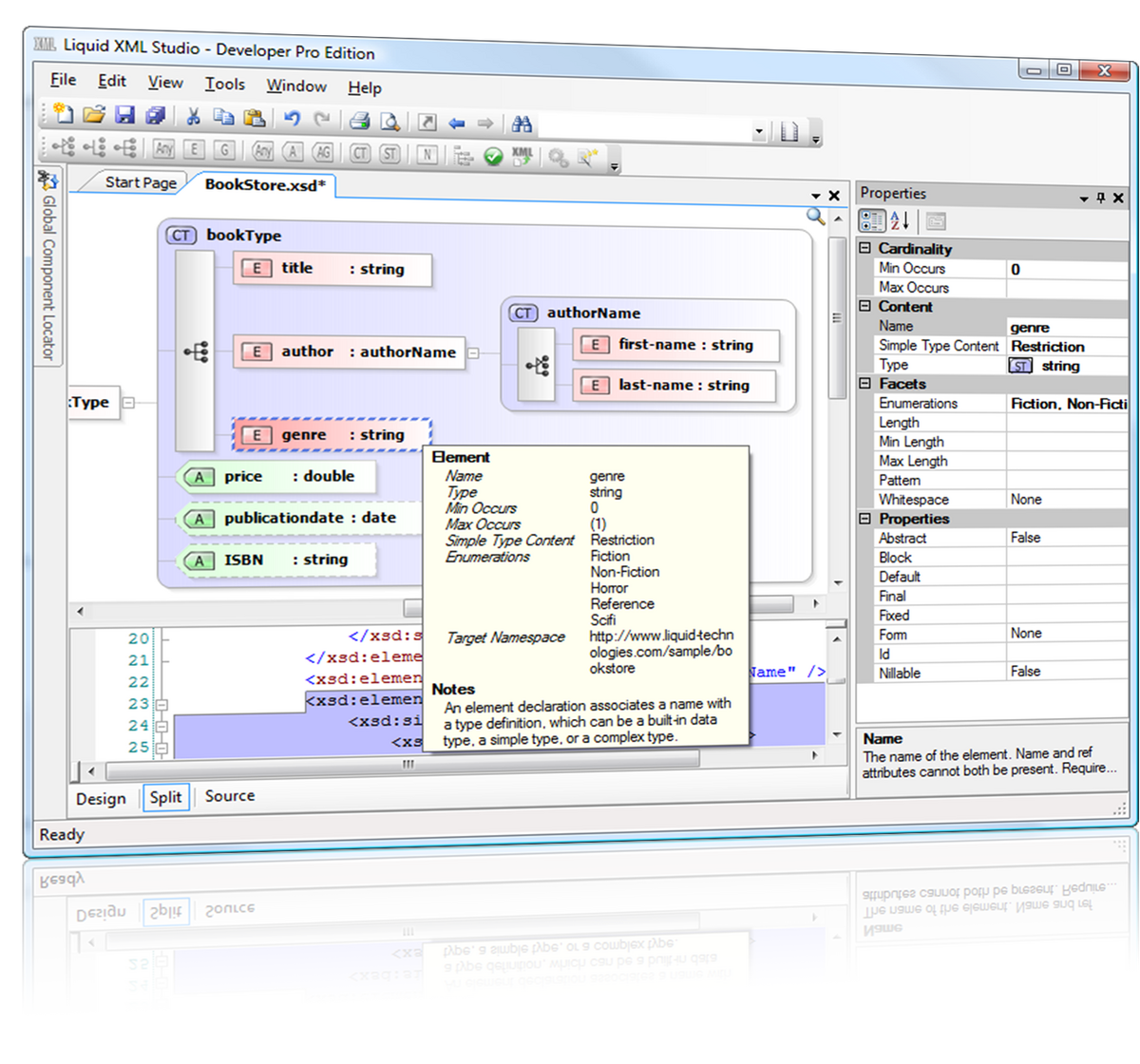1140x1064 pixels.
Task: Click the Copy icon in the toolbar
Action: pos(224,117)
